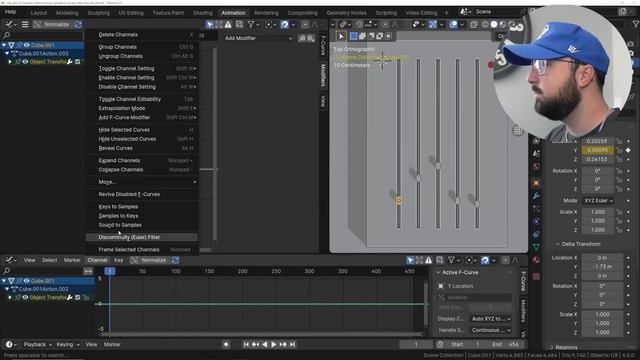640x360 pixels.
Task: Toggle visibility eye of Cube.001 in lower channel list
Action: pos(27,281)
